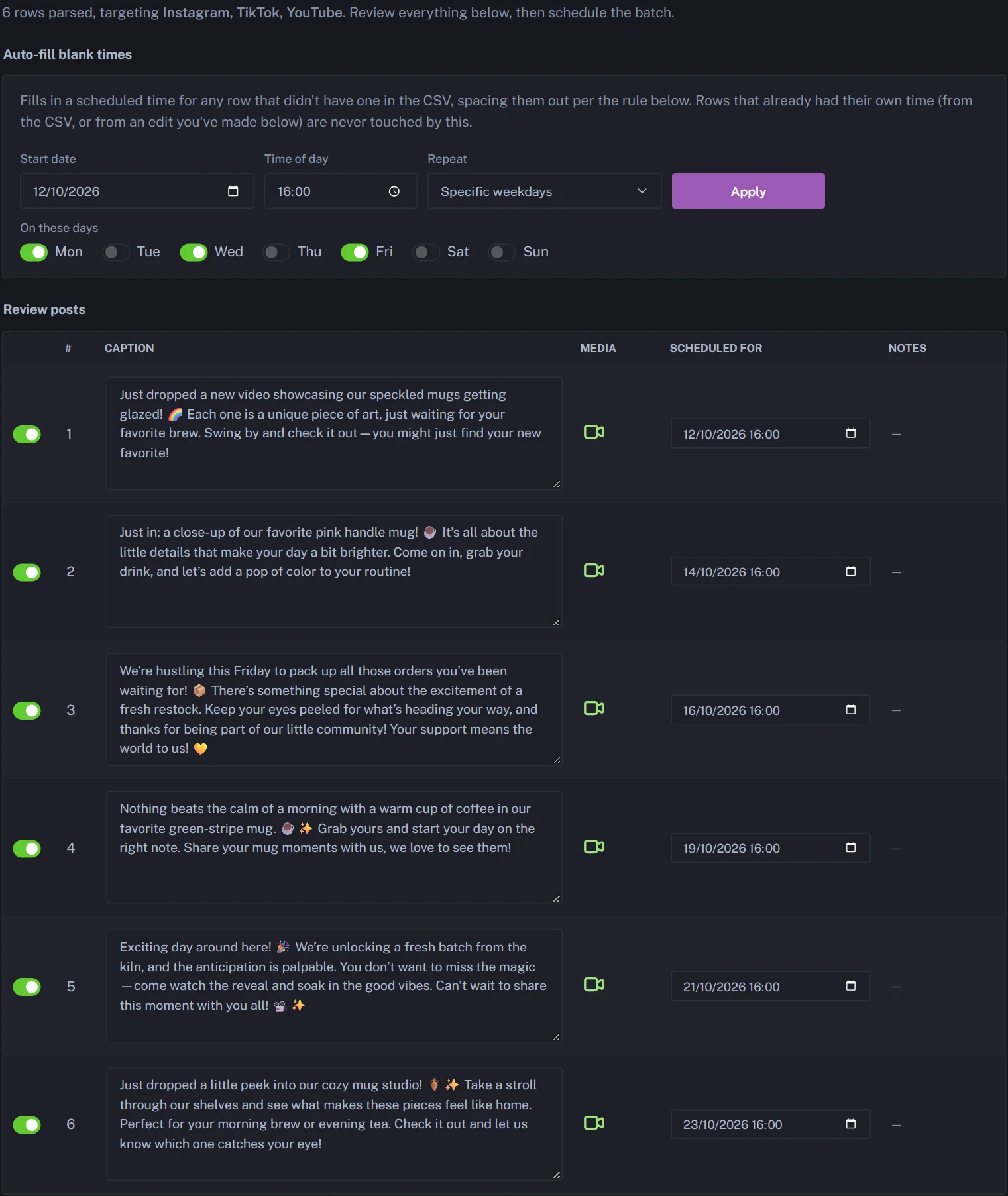This screenshot has height=1196, width=1008.
Task: Open calendar icon for 21/10/2026 16:00 schedule
Action: (851, 986)
